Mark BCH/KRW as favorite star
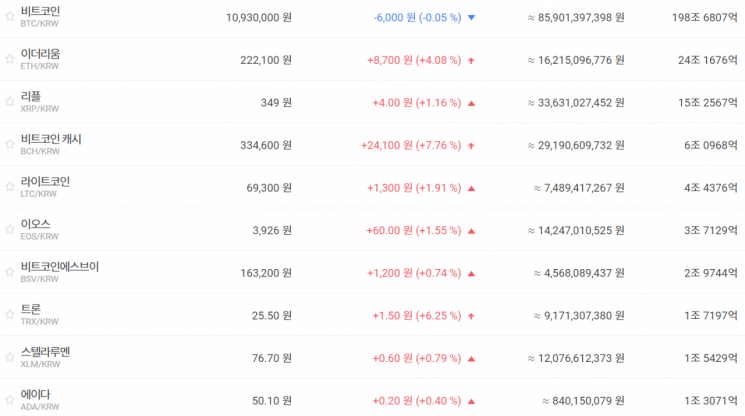Image resolution: width=745 pixels, height=416 pixels. 10,144
